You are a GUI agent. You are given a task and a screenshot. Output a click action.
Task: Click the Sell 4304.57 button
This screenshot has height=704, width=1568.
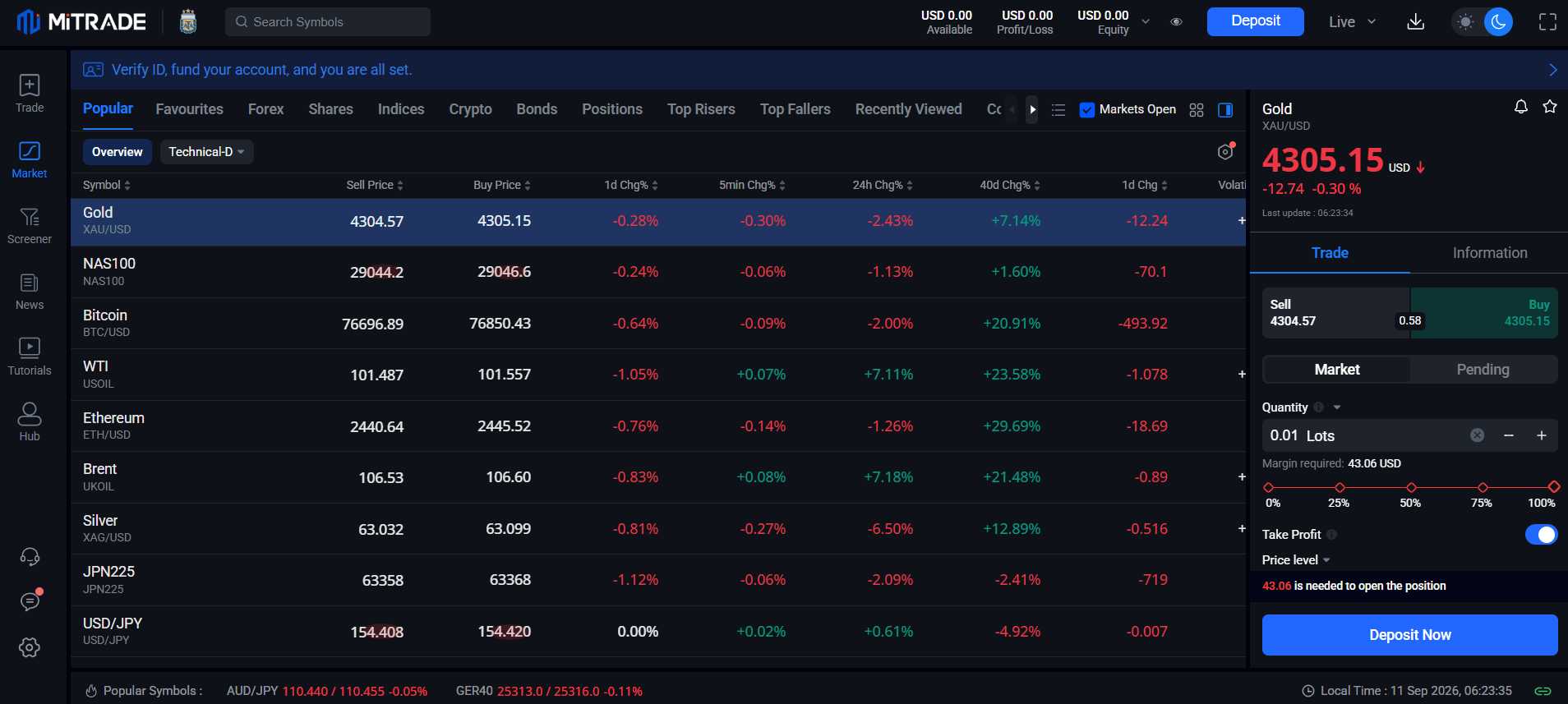click(1335, 313)
